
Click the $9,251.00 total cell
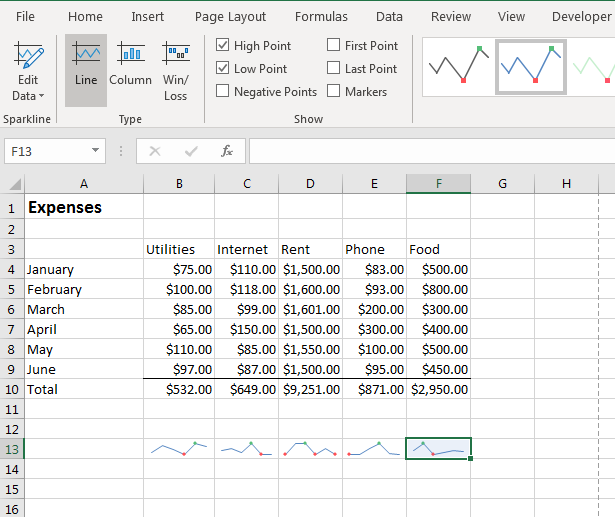(x=310, y=389)
